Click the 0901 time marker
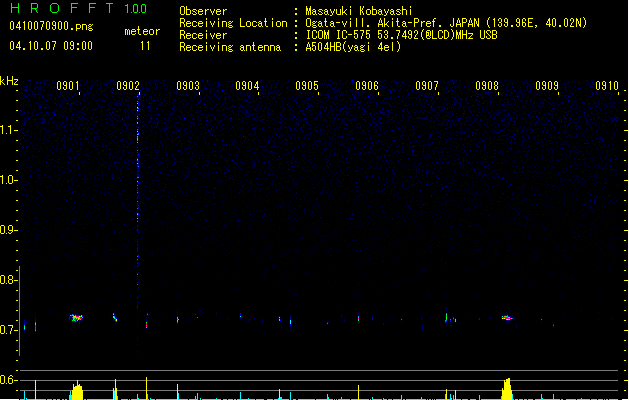 point(68,86)
